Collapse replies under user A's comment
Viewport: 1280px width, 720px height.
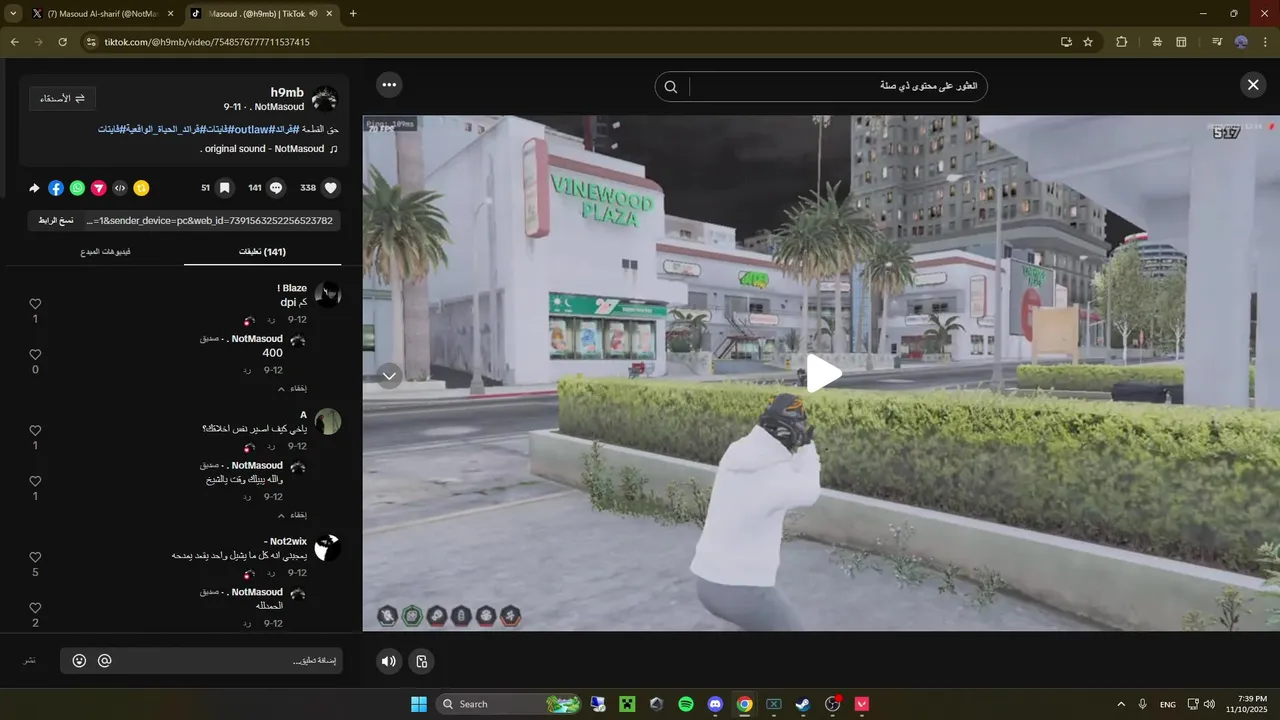point(292,515)
